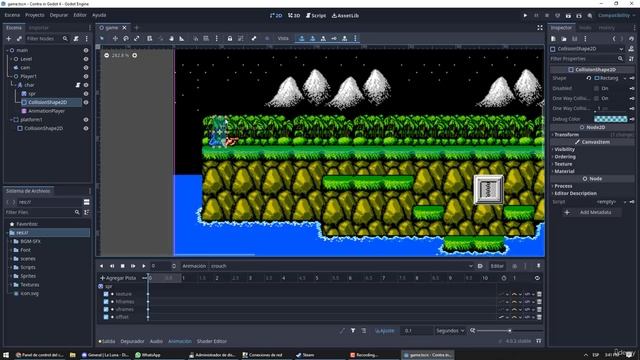Expand the Visibility section
640x360 pixels.
tap(593, 149)
